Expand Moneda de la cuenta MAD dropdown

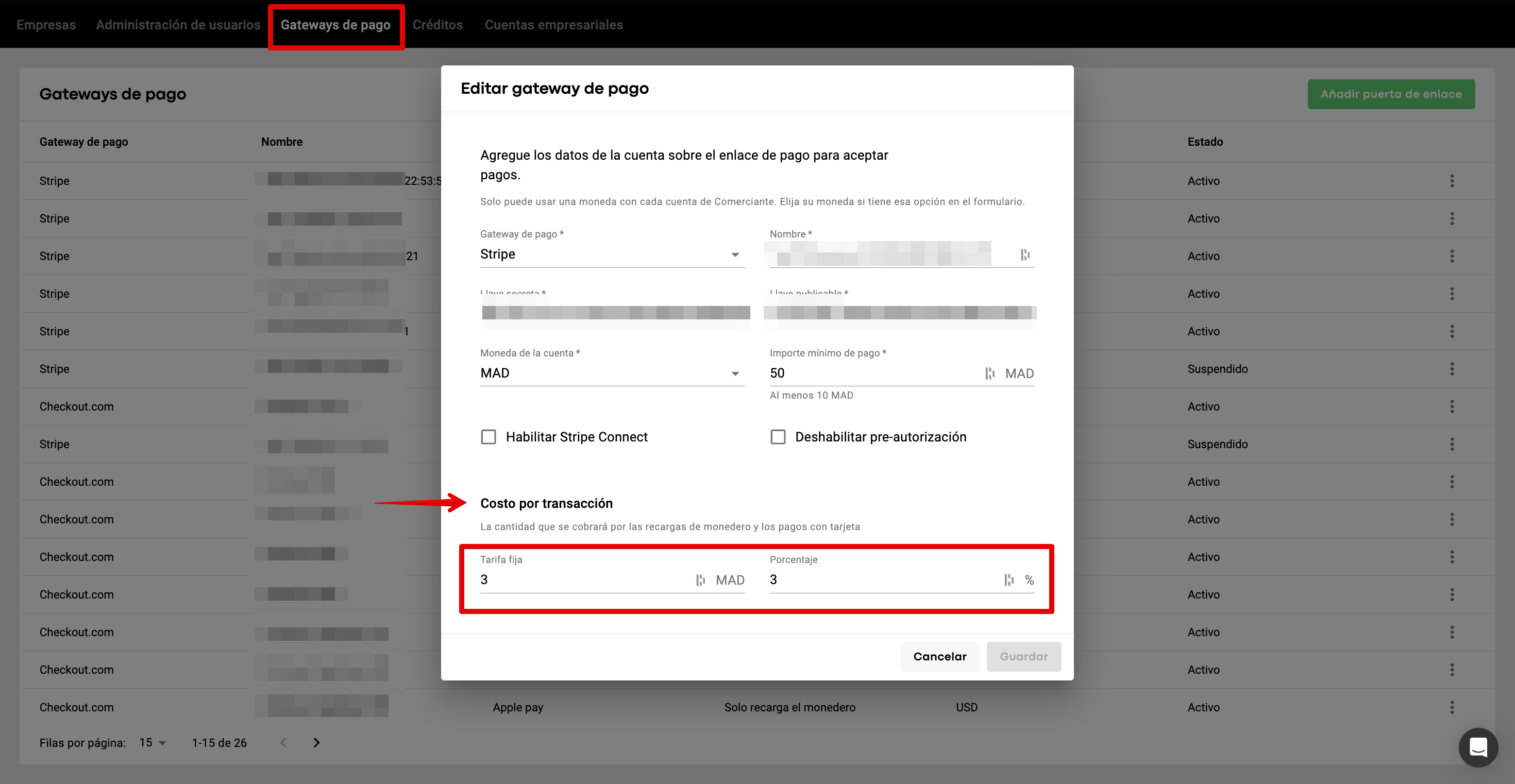pos(612,373)
